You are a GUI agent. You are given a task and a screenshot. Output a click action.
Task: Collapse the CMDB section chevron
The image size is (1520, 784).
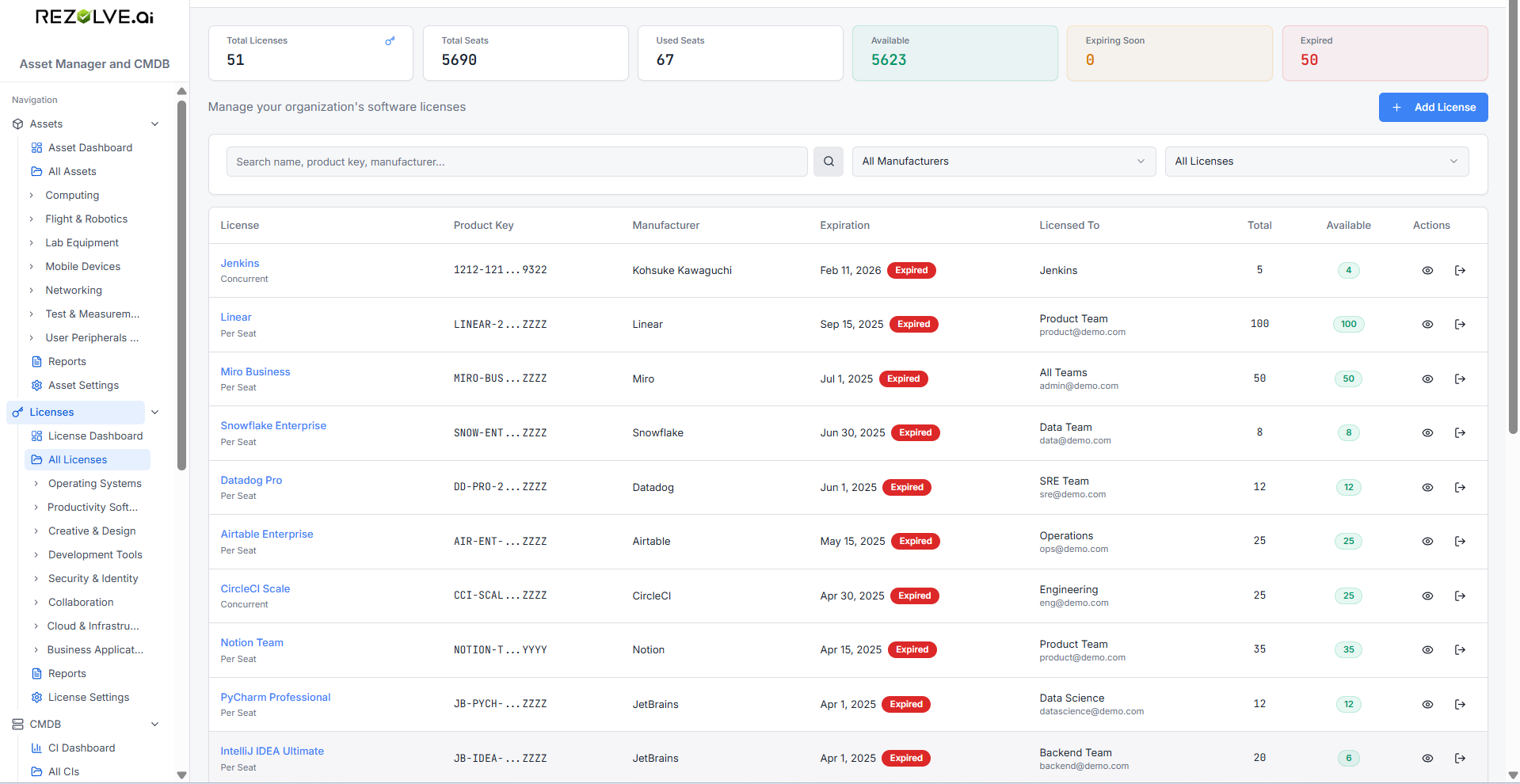click(155, 725)
